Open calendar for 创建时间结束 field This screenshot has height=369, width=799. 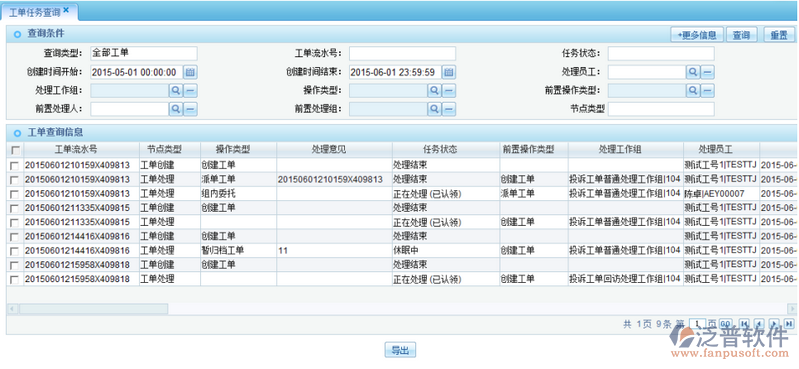point(448,72)
